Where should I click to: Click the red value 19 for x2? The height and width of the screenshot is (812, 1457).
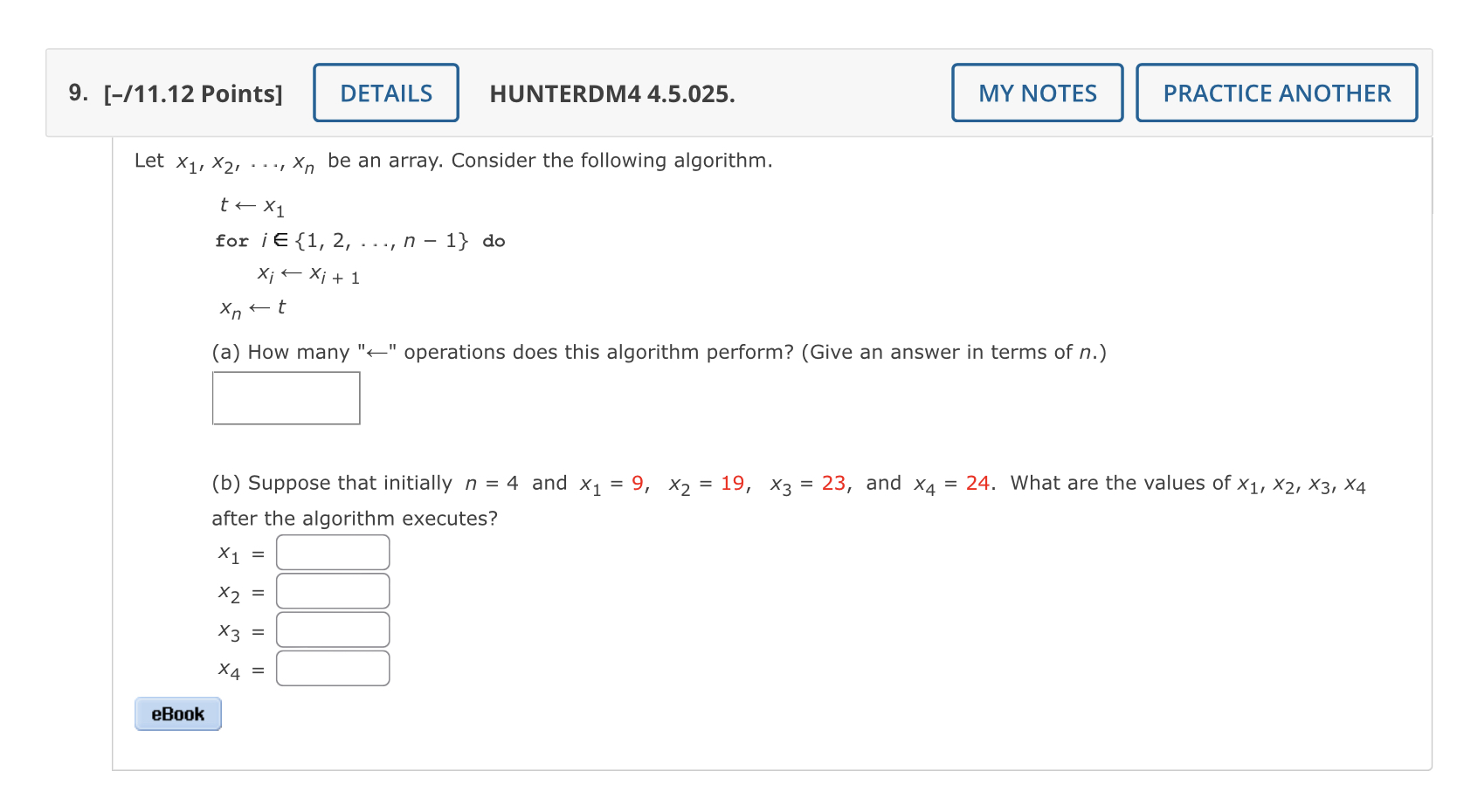pos(732,482)
